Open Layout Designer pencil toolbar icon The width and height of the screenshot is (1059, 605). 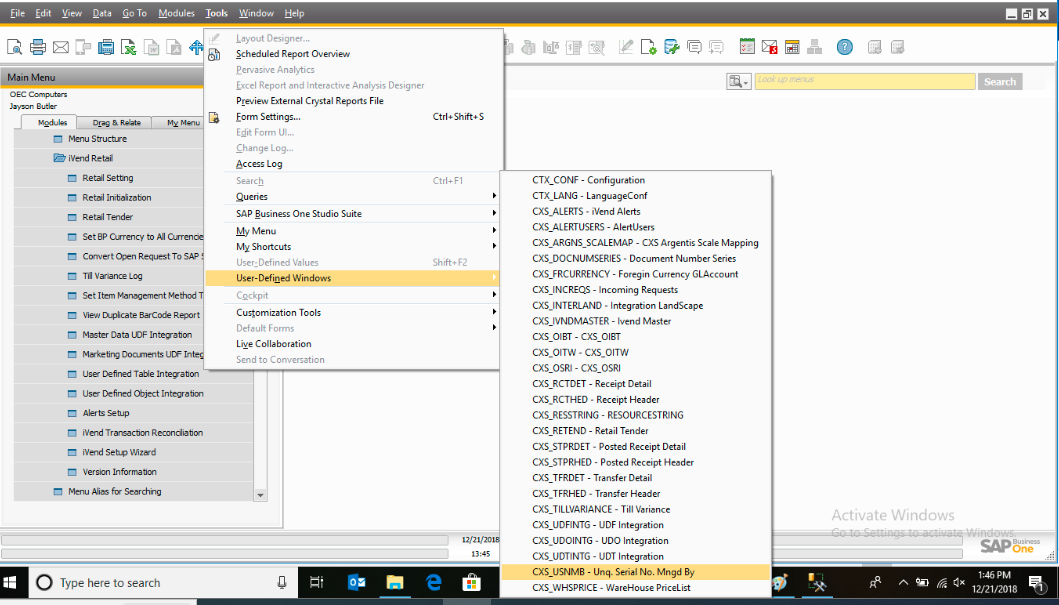point(626,47)
